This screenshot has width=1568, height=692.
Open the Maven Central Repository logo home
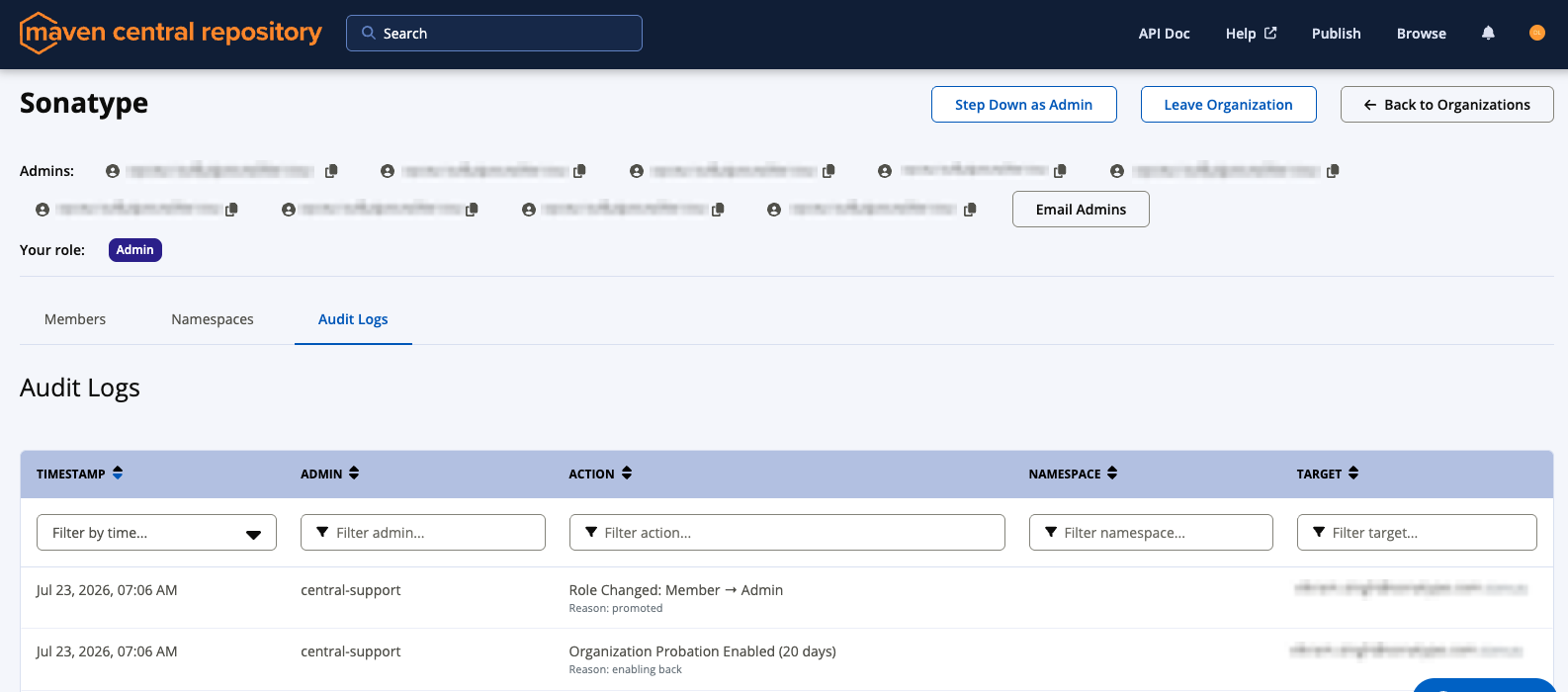click(171, 33)
